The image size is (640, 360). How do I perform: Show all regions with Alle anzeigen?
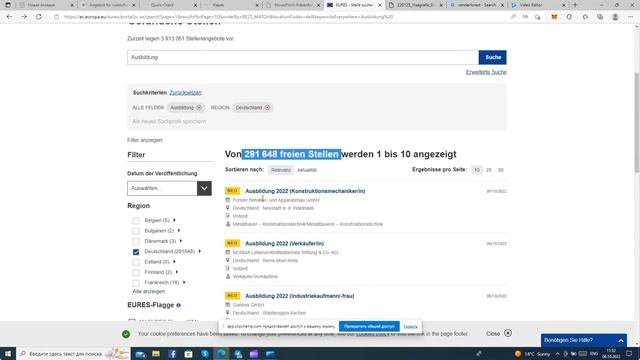point(149,291)
